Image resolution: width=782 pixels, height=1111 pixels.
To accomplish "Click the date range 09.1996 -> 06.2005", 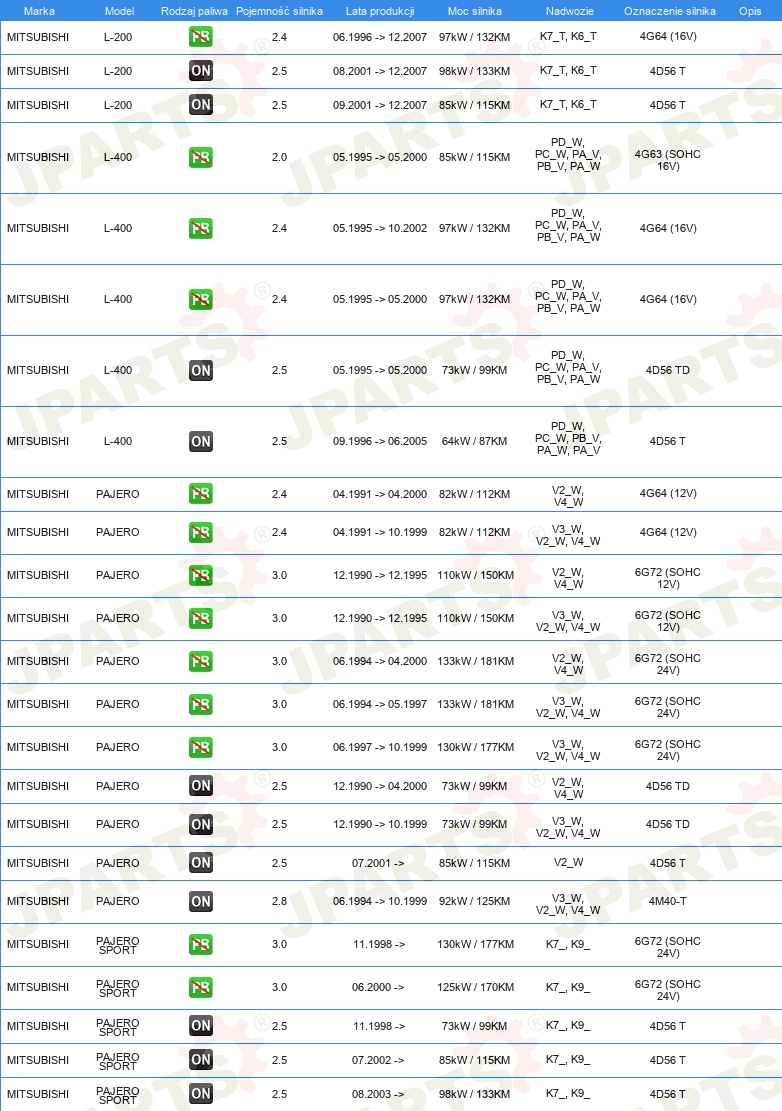I will [380, 441].
